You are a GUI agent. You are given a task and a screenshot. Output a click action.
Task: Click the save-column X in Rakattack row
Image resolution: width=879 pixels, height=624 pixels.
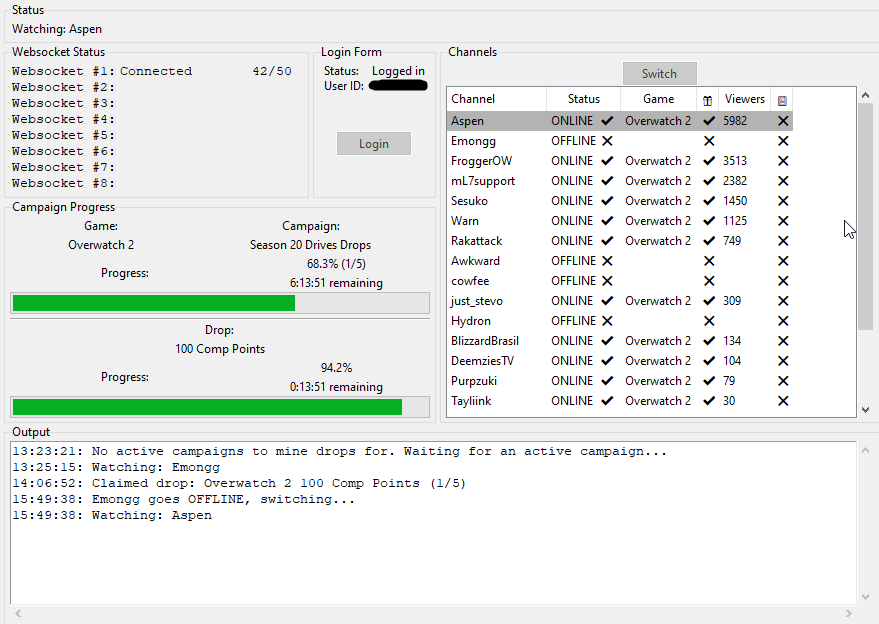783,241
